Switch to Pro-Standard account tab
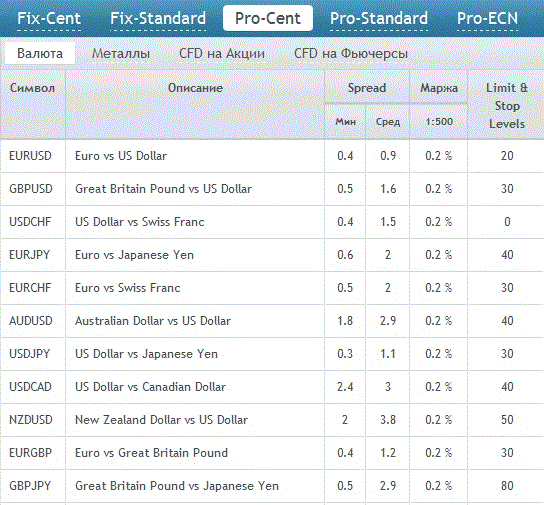Screen dimensions: 544x505 tap(379, 18)
